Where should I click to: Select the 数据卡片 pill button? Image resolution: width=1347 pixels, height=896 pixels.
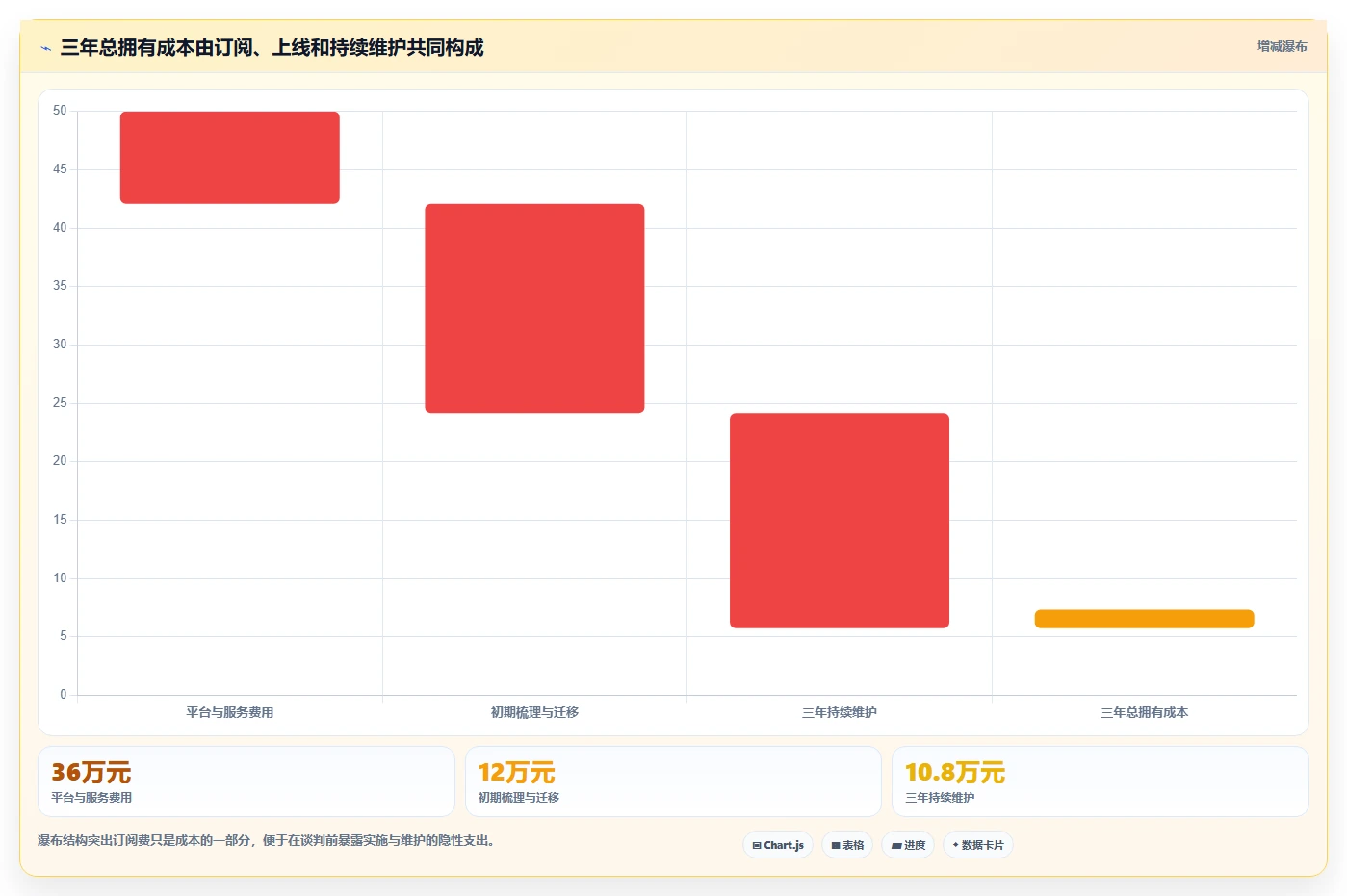pos(978,845)
